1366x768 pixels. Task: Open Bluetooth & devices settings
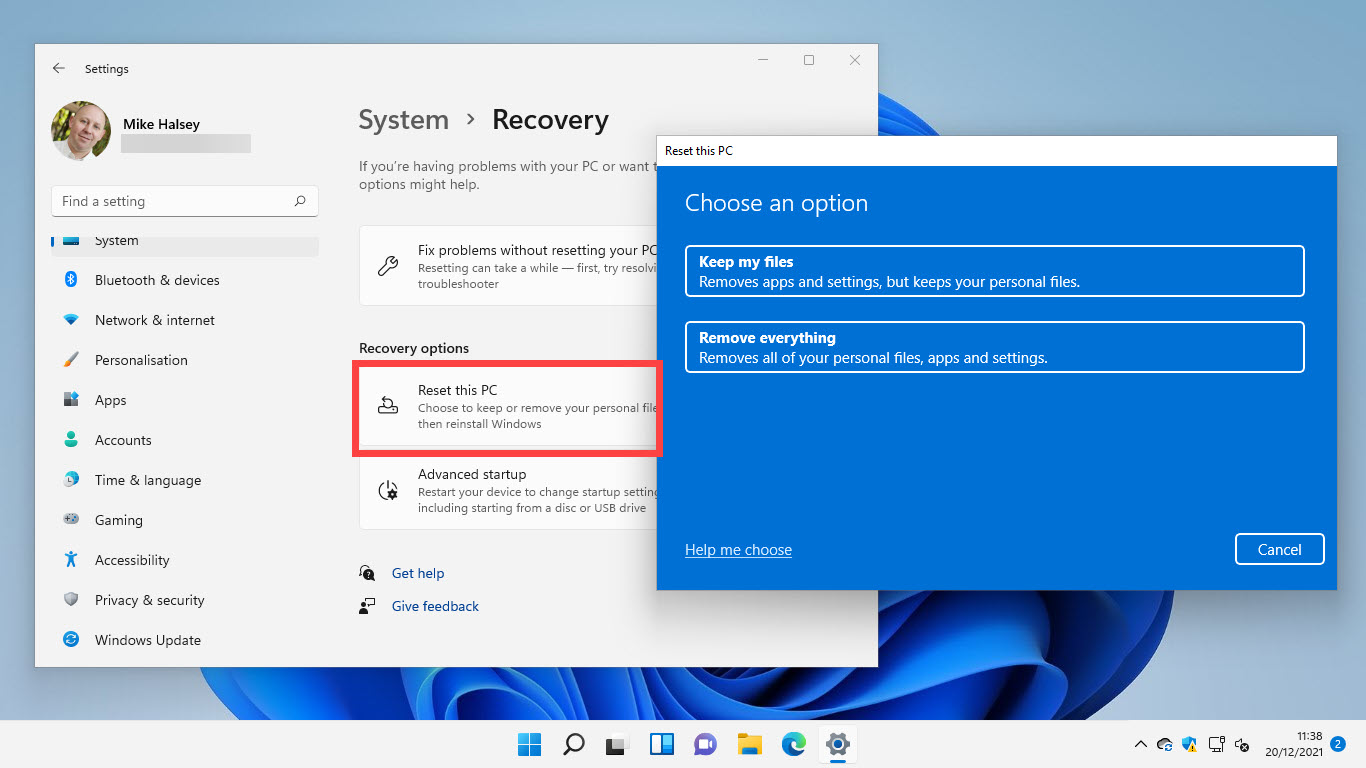[157, 280]
